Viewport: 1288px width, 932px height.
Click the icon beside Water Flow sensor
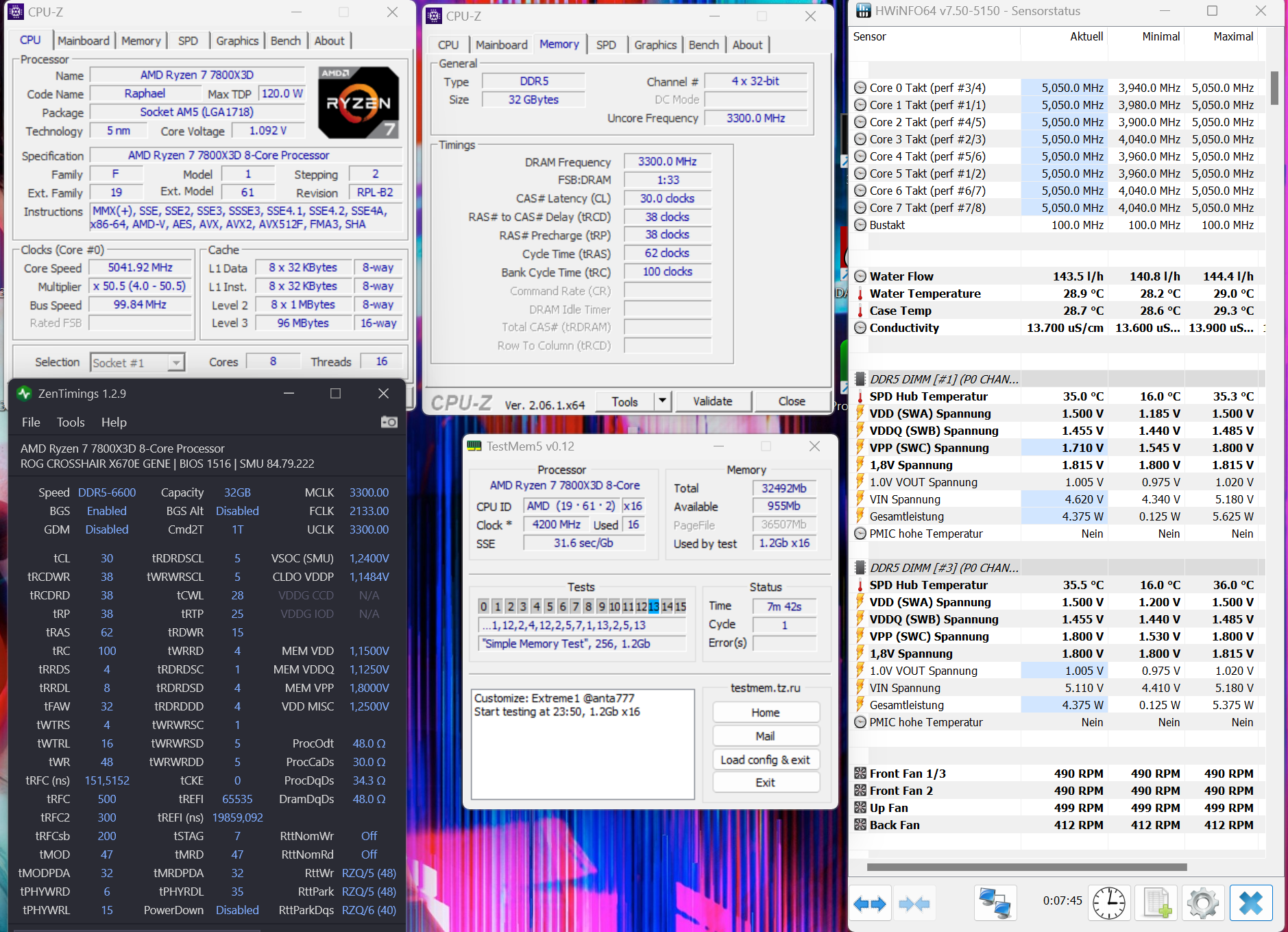click(860, 276)
